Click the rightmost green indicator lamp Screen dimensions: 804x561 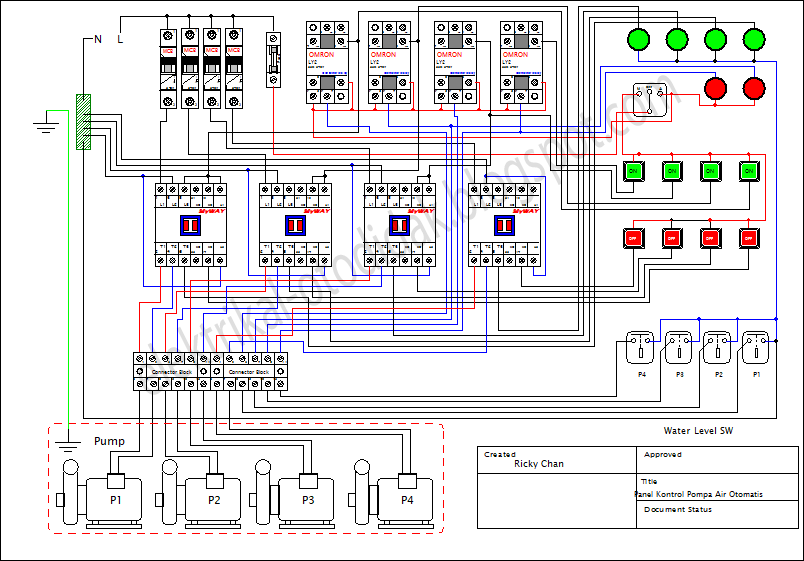click(x=754, y=39)
